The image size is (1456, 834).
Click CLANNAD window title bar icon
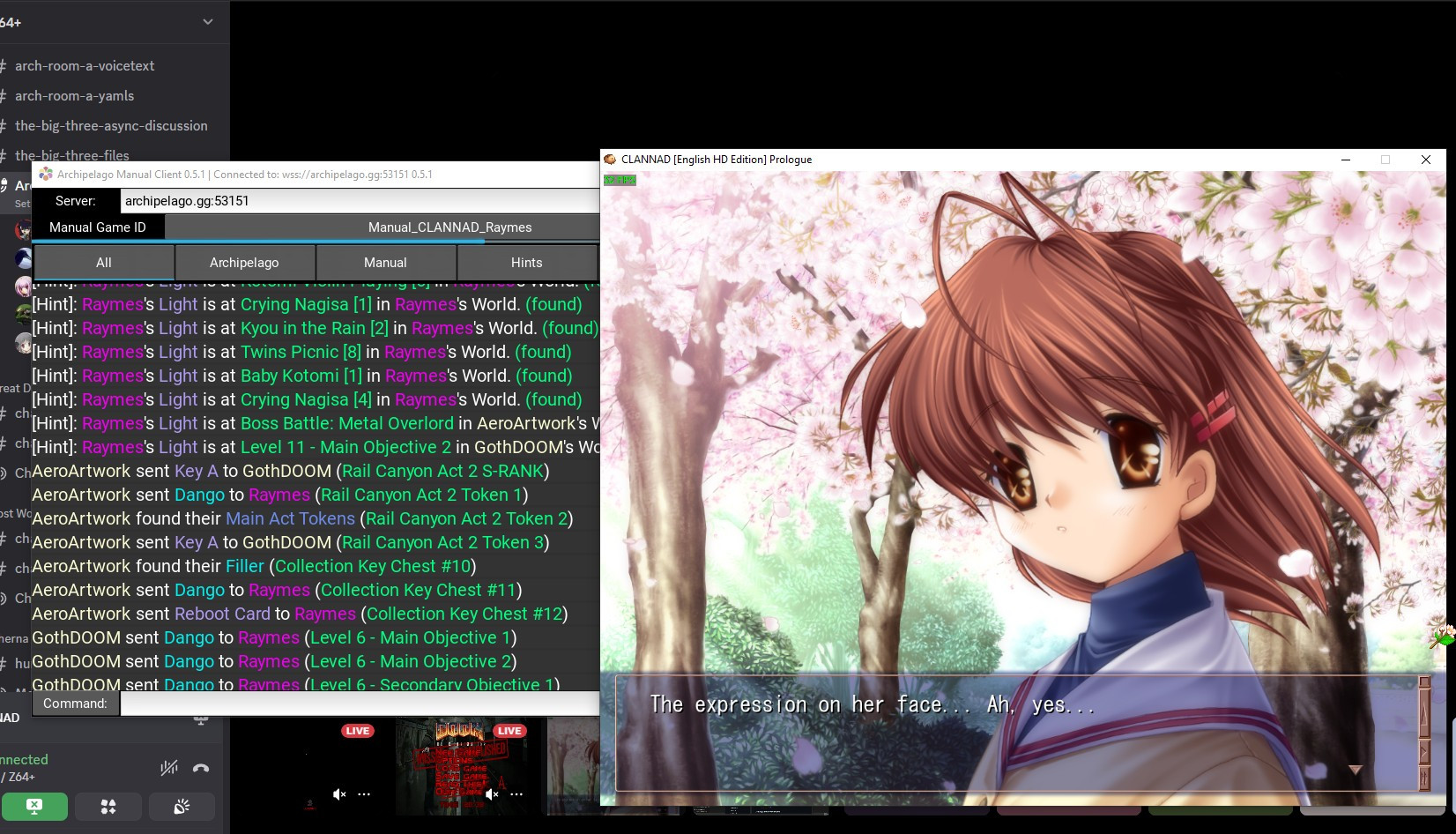click(x=610, y=160)
